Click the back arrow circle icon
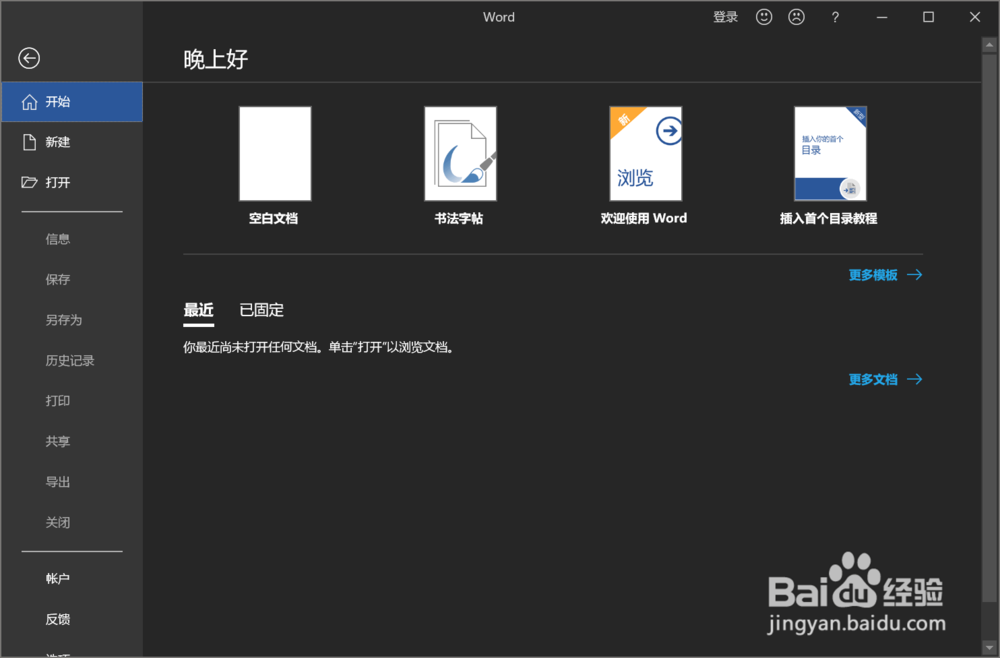This screenshot has width=1000, height=658. (29, 58)
